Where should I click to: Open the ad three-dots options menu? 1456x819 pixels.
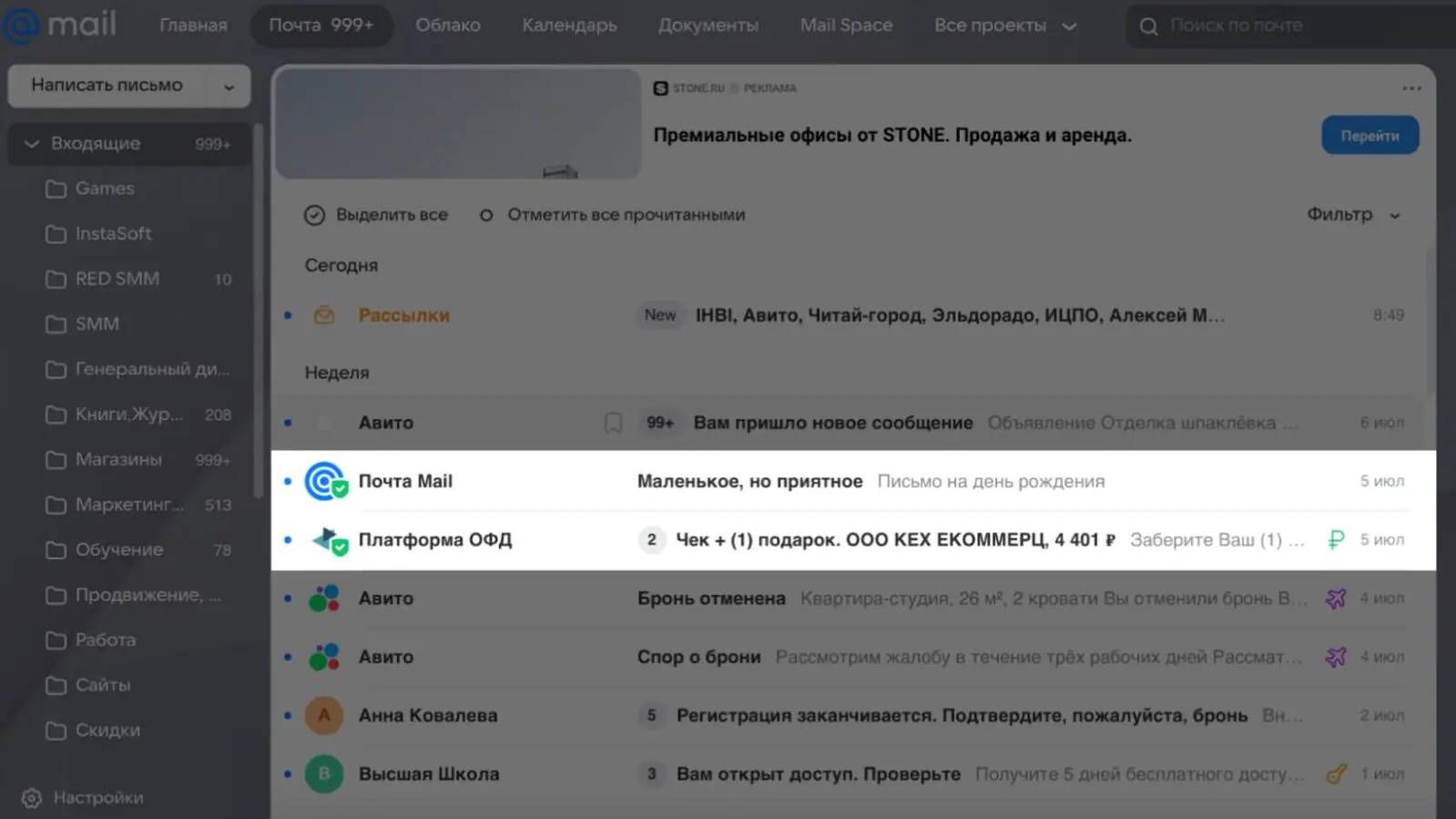pos(1411,88)
